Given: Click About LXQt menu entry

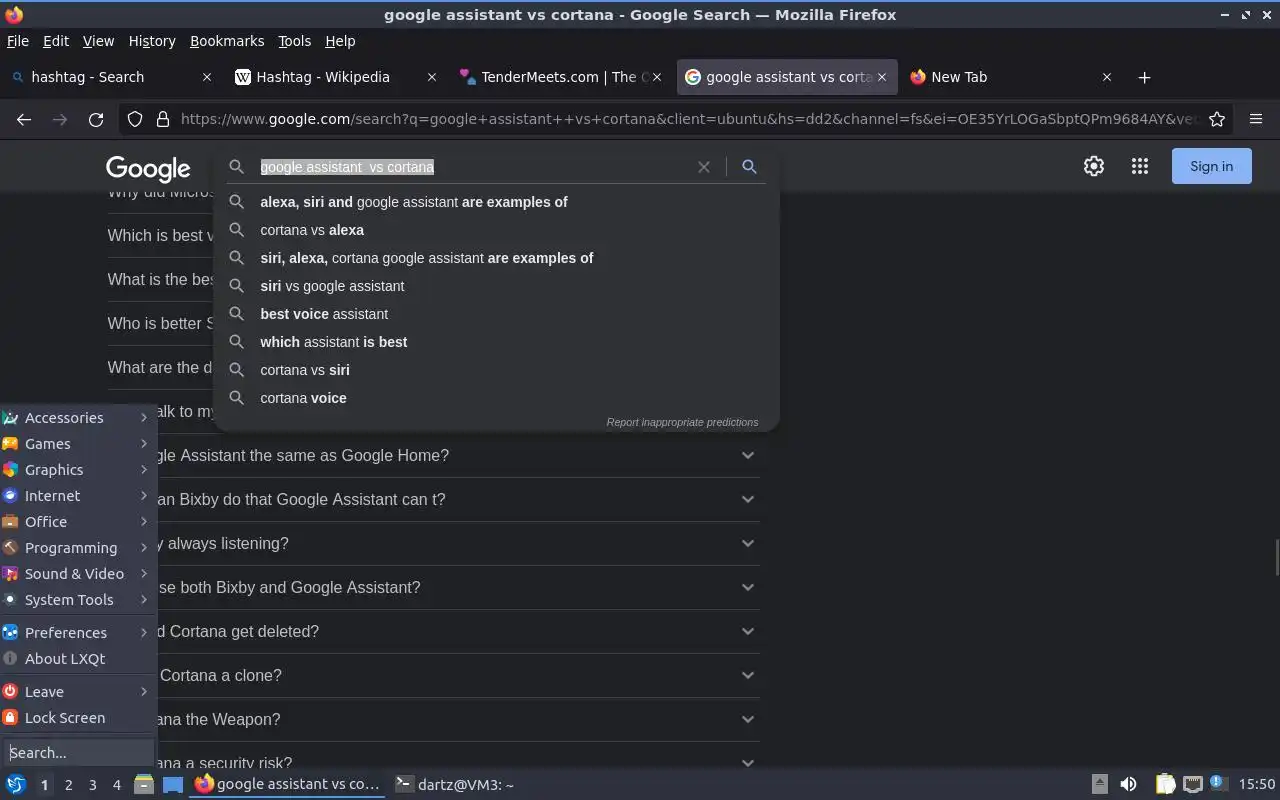Looking at the screenshot, I should (x=78, y=659).
